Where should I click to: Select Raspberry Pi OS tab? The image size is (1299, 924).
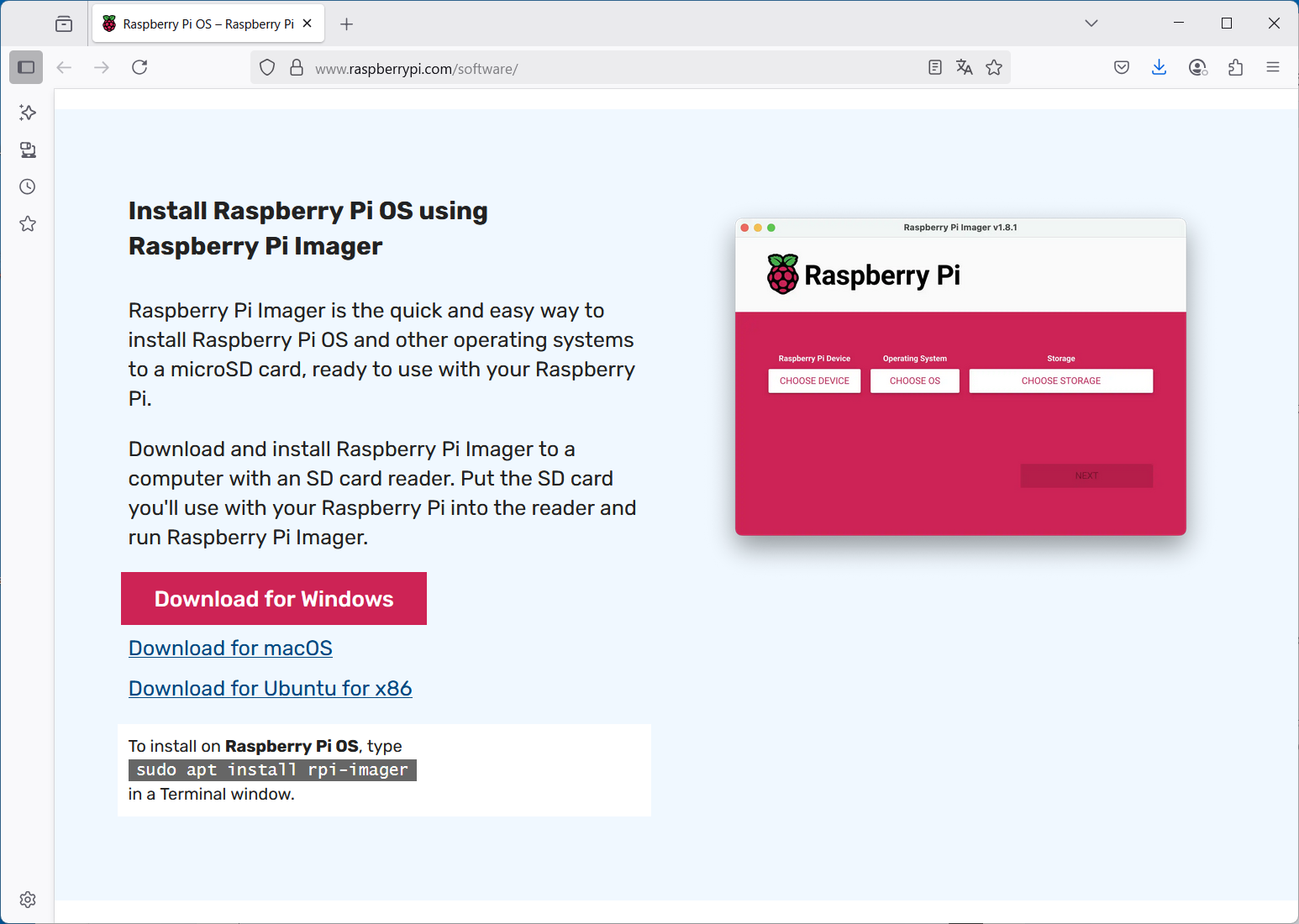[x=208, y=24]
